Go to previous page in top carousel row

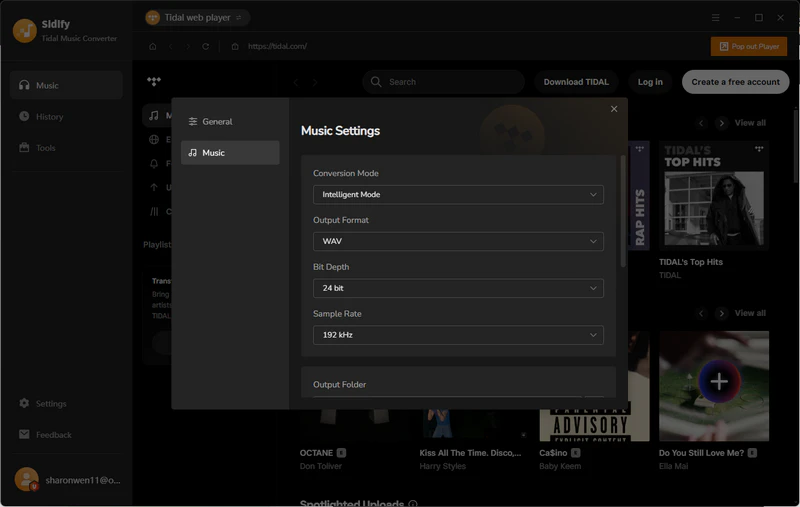coord(701,123)
